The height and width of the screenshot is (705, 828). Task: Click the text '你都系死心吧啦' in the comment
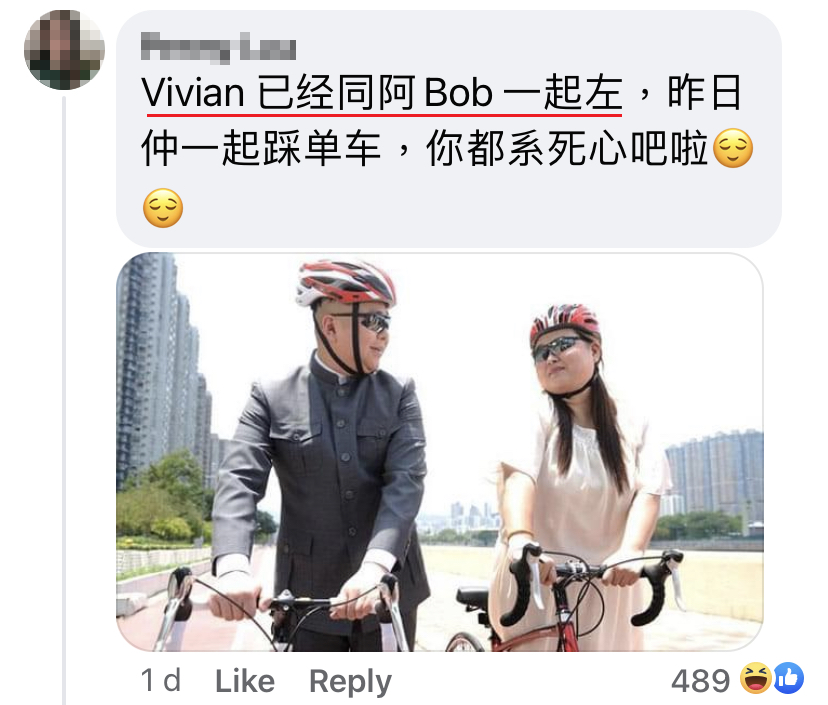[567, 149]
